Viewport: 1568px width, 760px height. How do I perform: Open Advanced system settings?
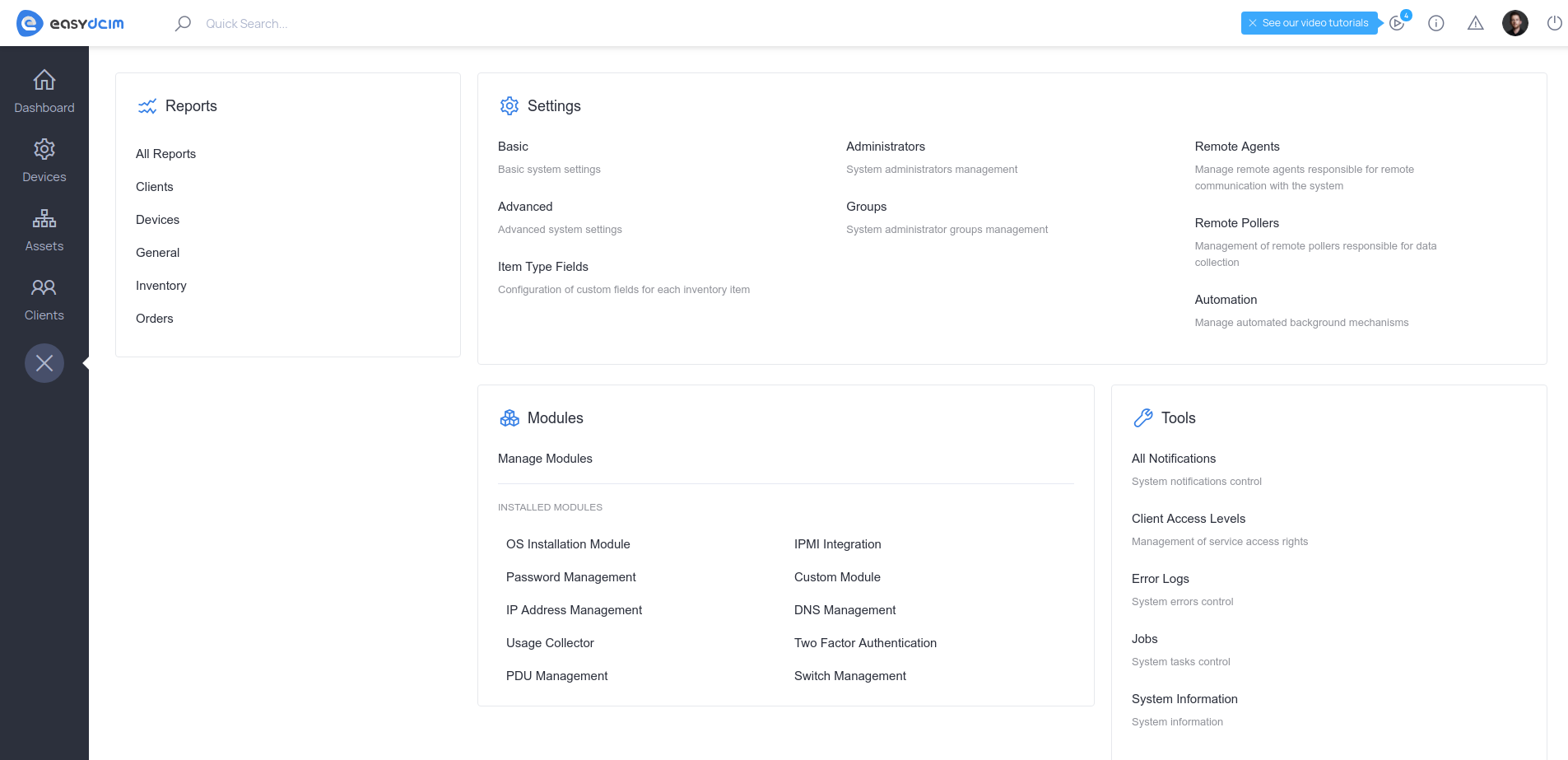point(525,207)
